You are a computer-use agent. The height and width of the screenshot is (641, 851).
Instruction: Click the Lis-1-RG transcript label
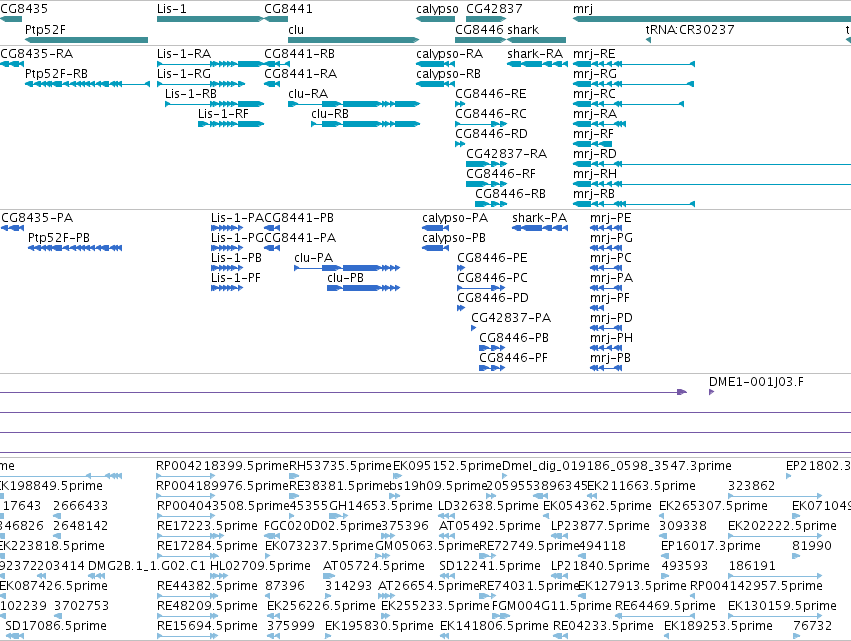pos(184,74)
